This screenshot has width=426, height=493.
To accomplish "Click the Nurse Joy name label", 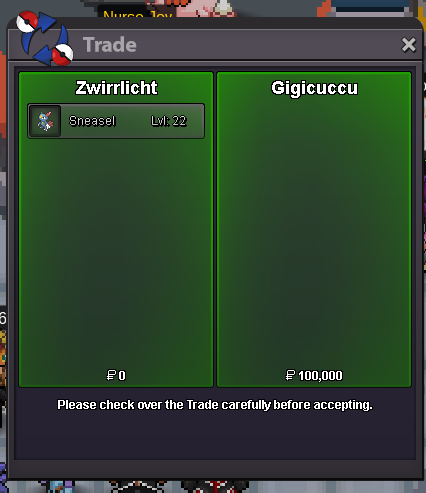I will [138, 14].
